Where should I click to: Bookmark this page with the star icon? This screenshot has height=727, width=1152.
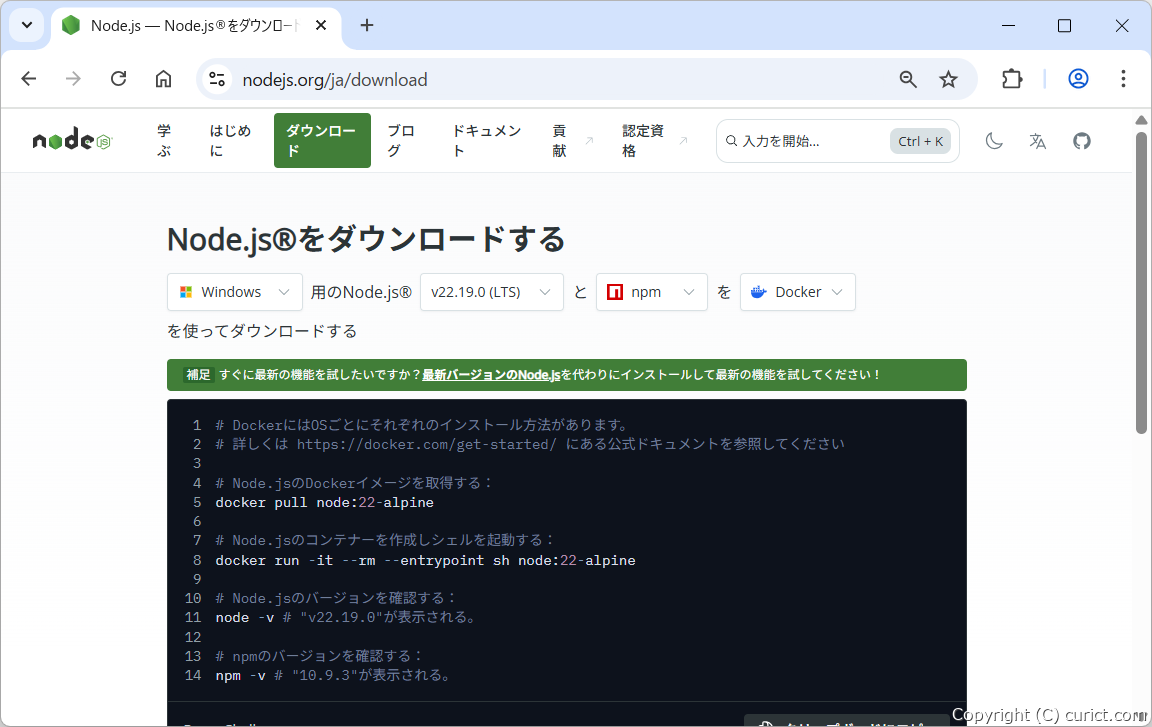pyautogui.click(x=948, y=79)
